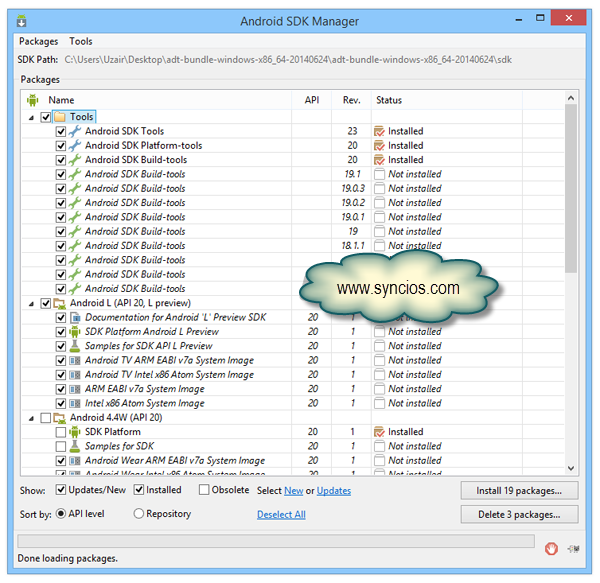Uncheck the Tools group checkbox
Image resolution: width=600 pixels, height=583 pixels.
pyautogui.click(x=46, y=117)
